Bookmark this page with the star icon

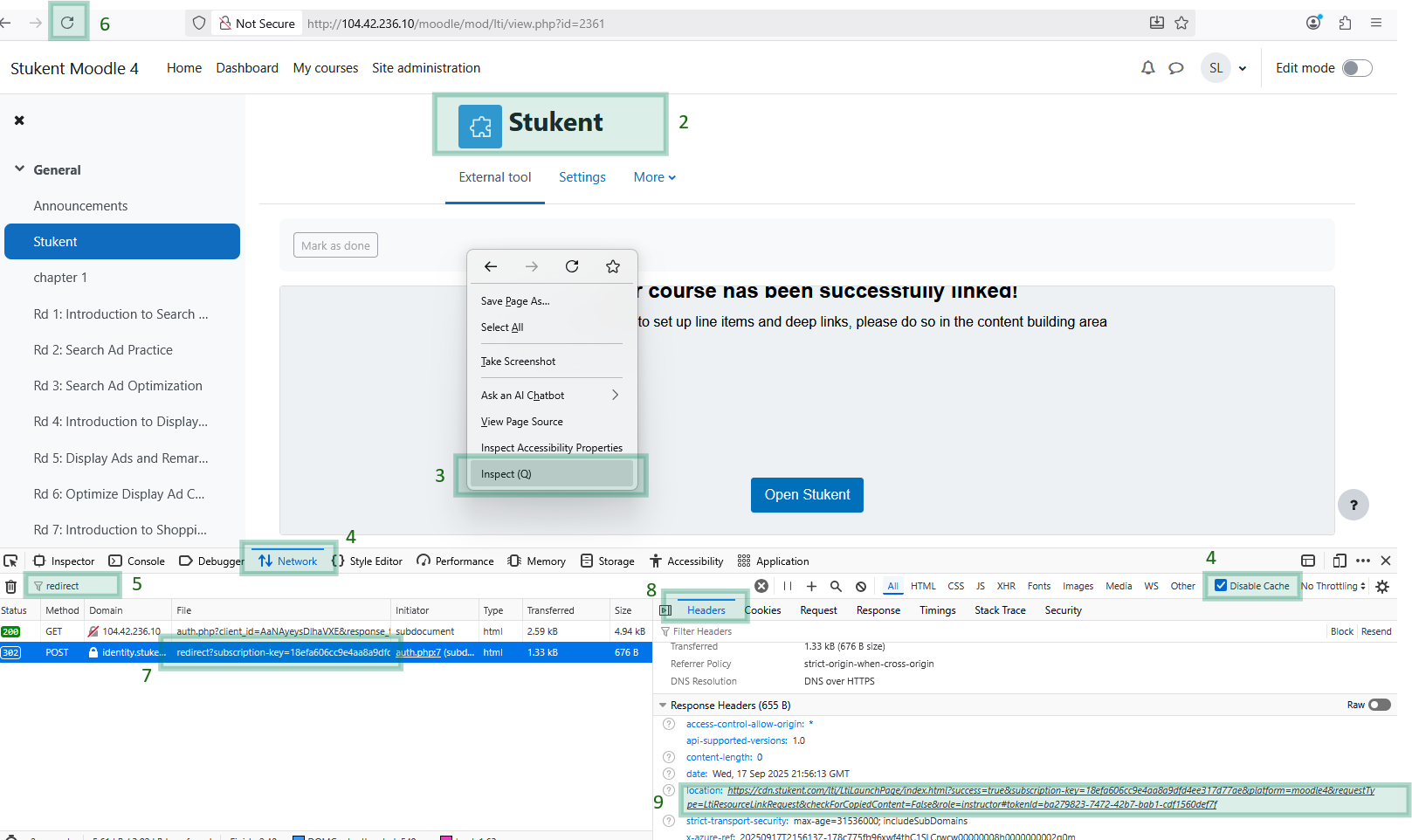coord(1181,23)
